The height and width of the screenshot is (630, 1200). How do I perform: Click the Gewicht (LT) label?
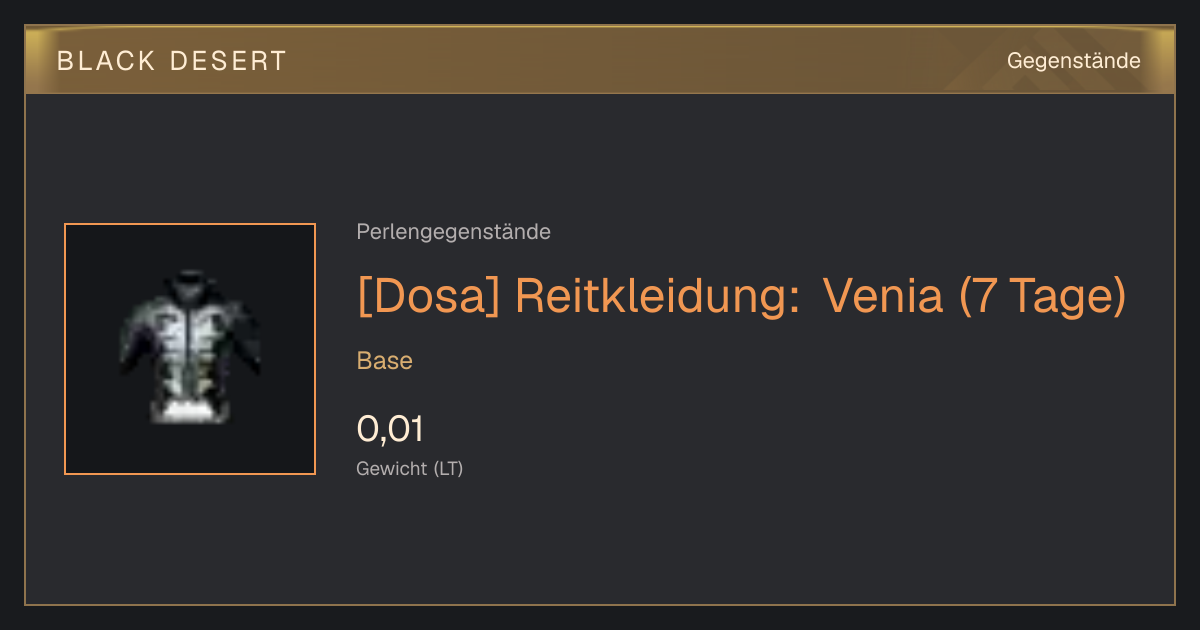[410, 468]
